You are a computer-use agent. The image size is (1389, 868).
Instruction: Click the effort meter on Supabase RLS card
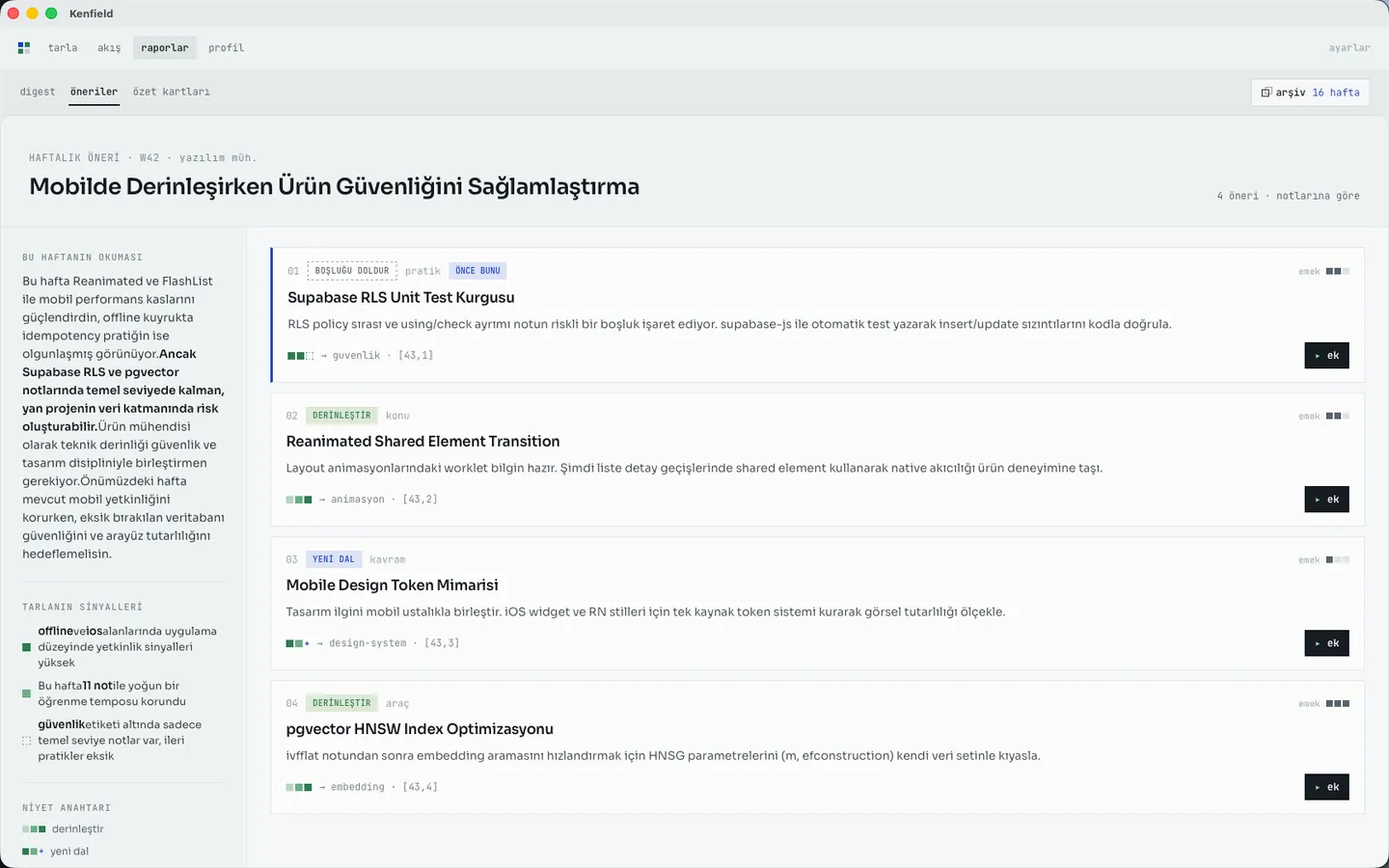coord(1338,272)
